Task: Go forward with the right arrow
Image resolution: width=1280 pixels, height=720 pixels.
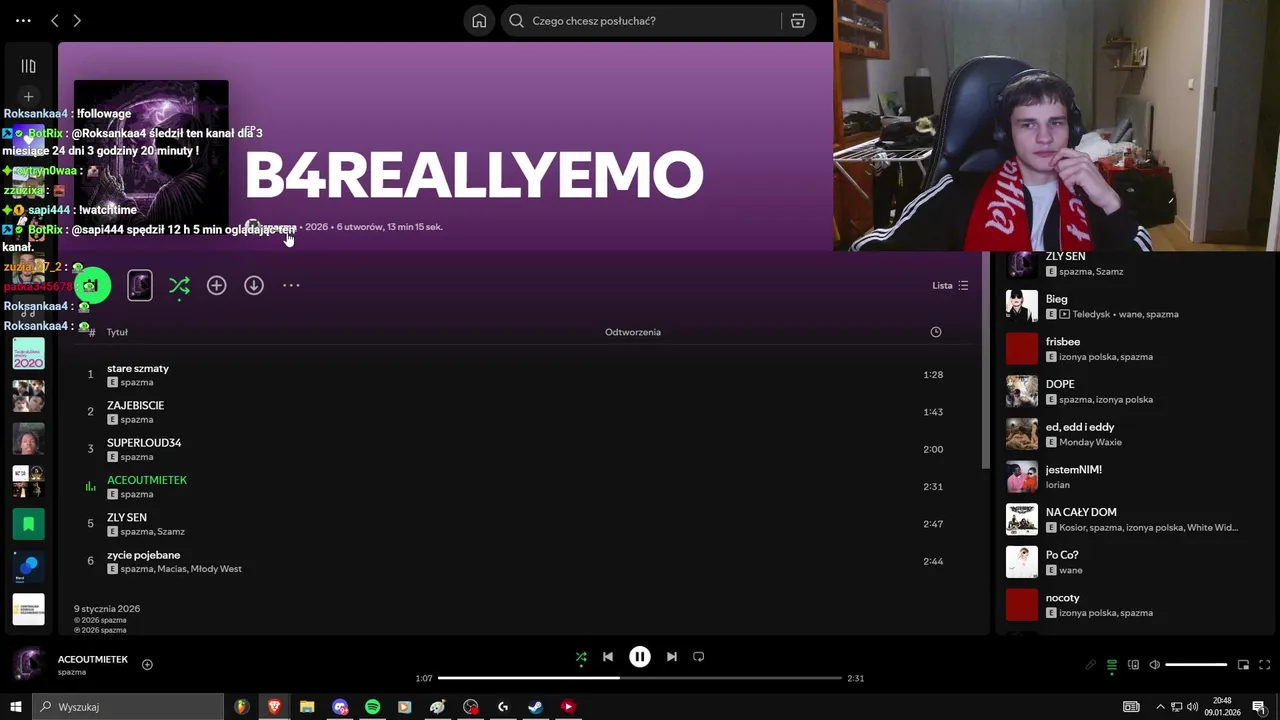Action: tap(77, 20)
